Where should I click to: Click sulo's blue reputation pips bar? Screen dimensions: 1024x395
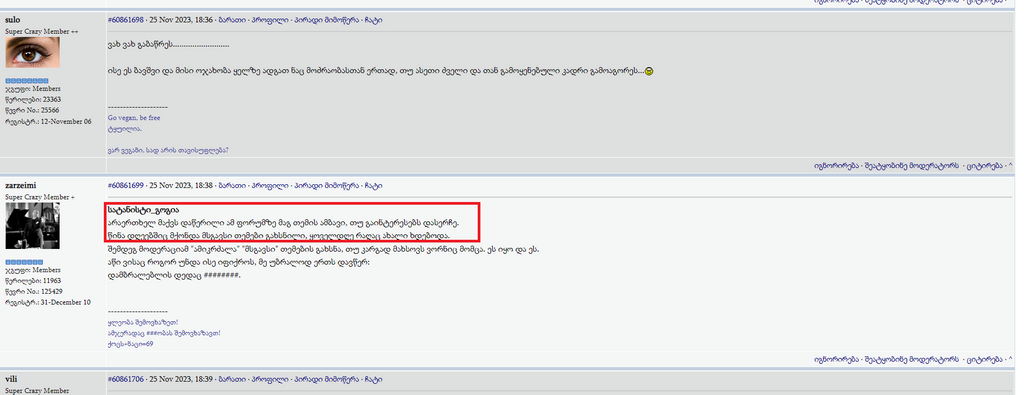point(27,81)
